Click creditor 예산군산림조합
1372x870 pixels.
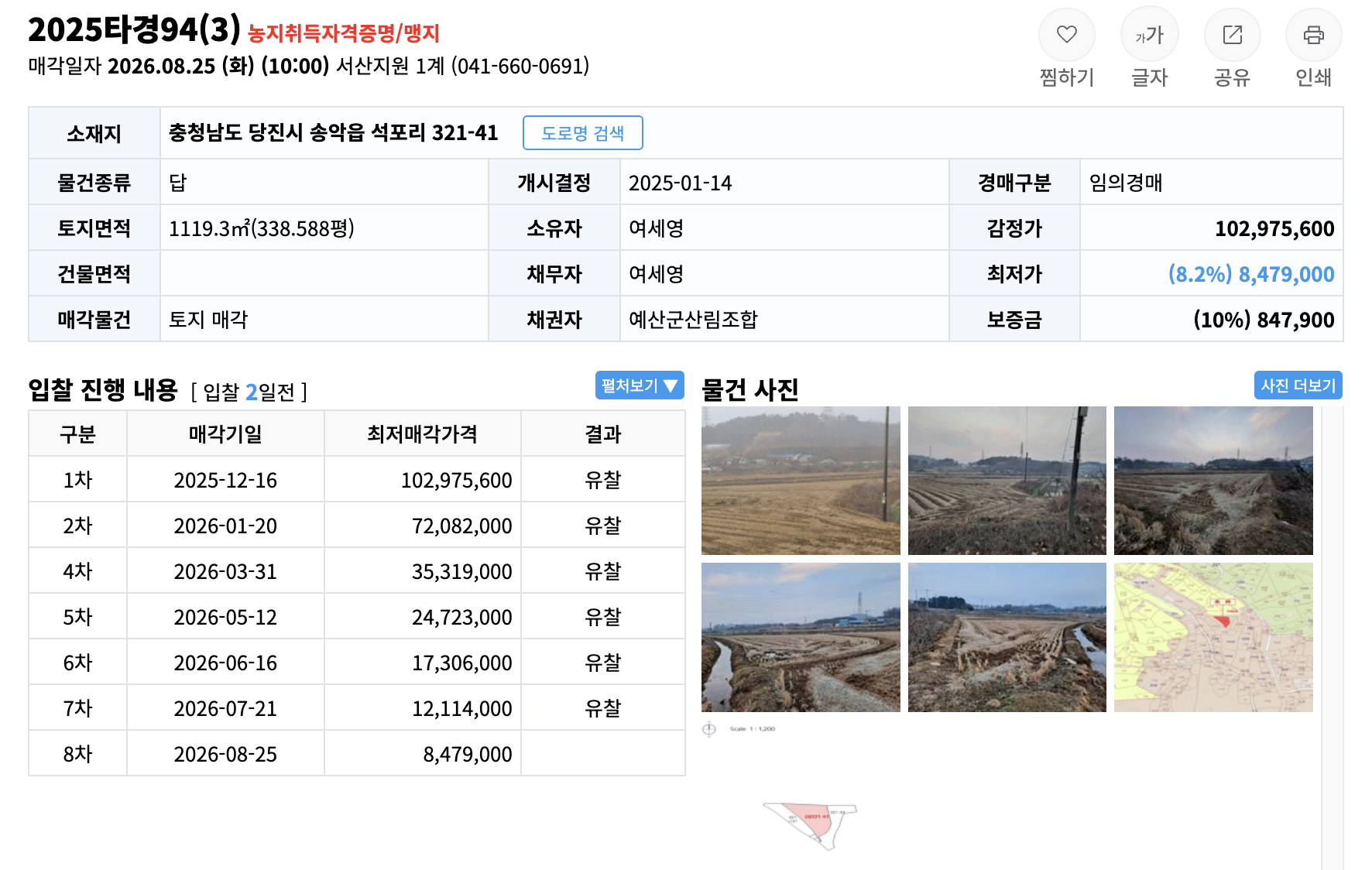[x=693, y=320]
